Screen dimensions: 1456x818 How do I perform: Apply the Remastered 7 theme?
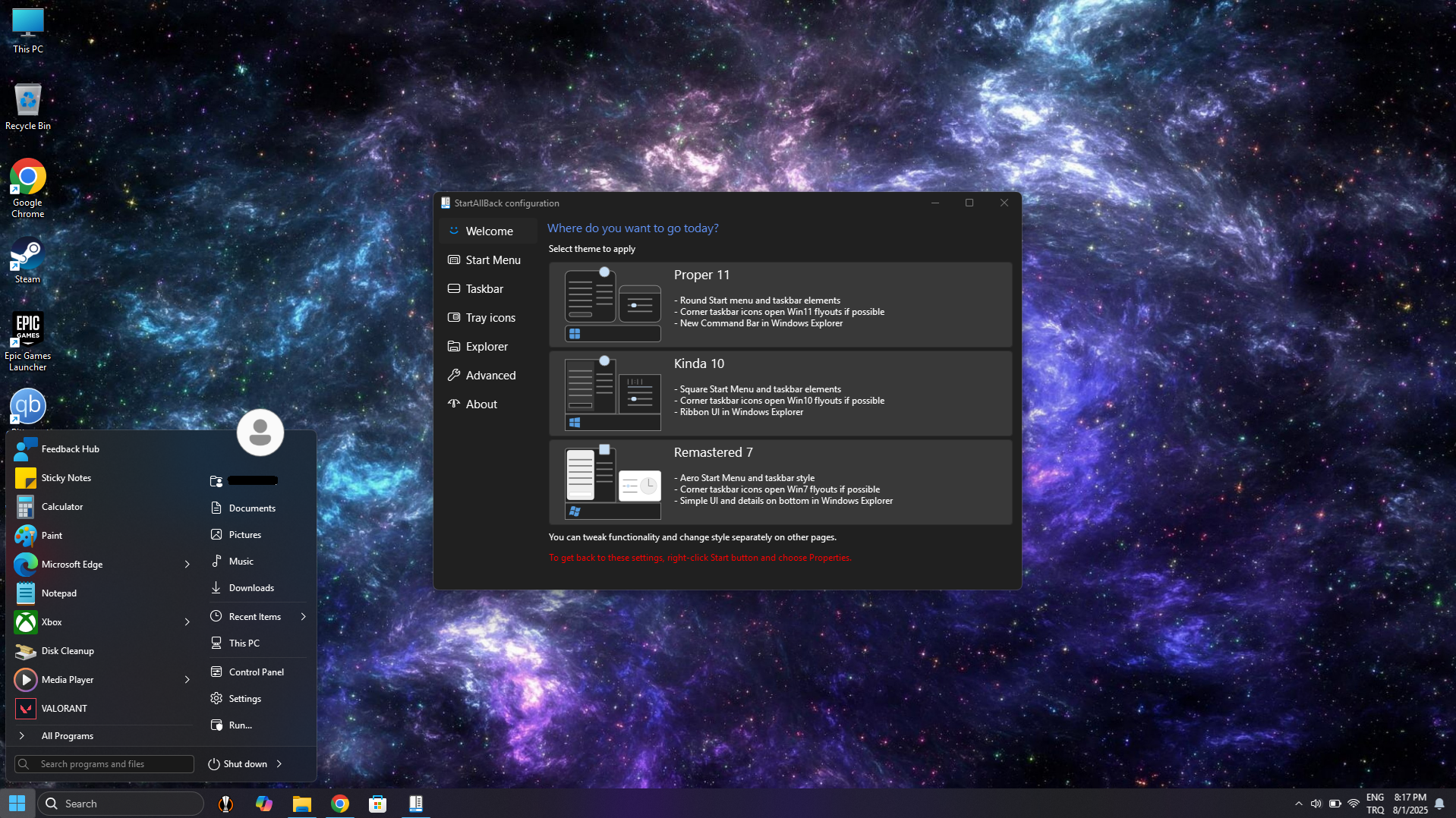(780, 483)
